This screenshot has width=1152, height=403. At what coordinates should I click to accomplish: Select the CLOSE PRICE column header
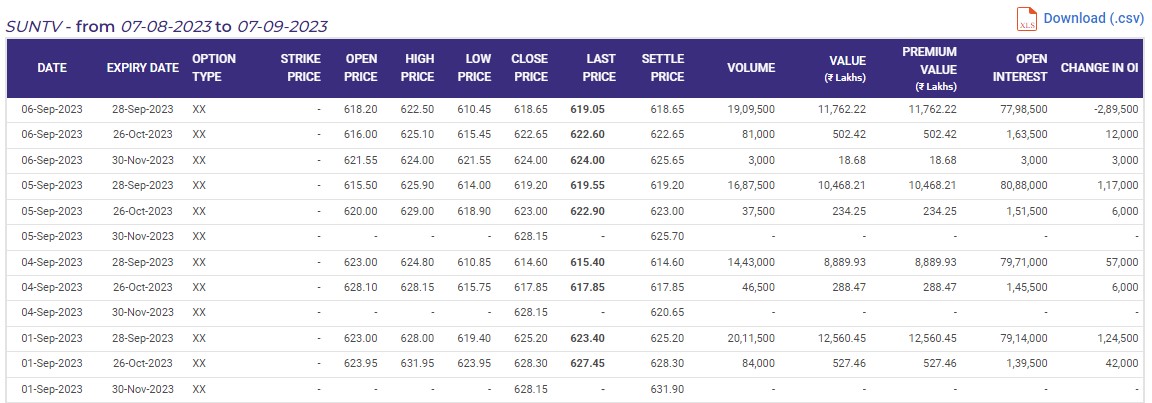click(x=530, y=68)
